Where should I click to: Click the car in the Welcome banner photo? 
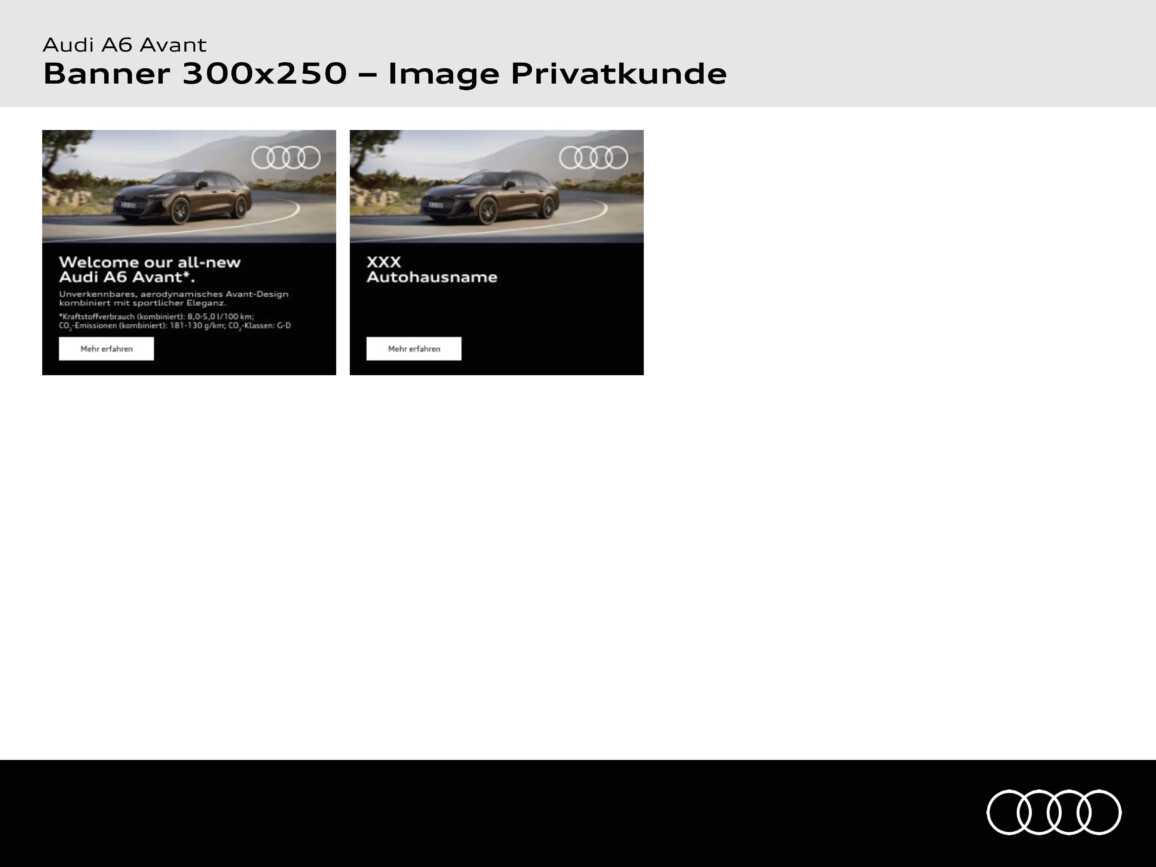180,197
